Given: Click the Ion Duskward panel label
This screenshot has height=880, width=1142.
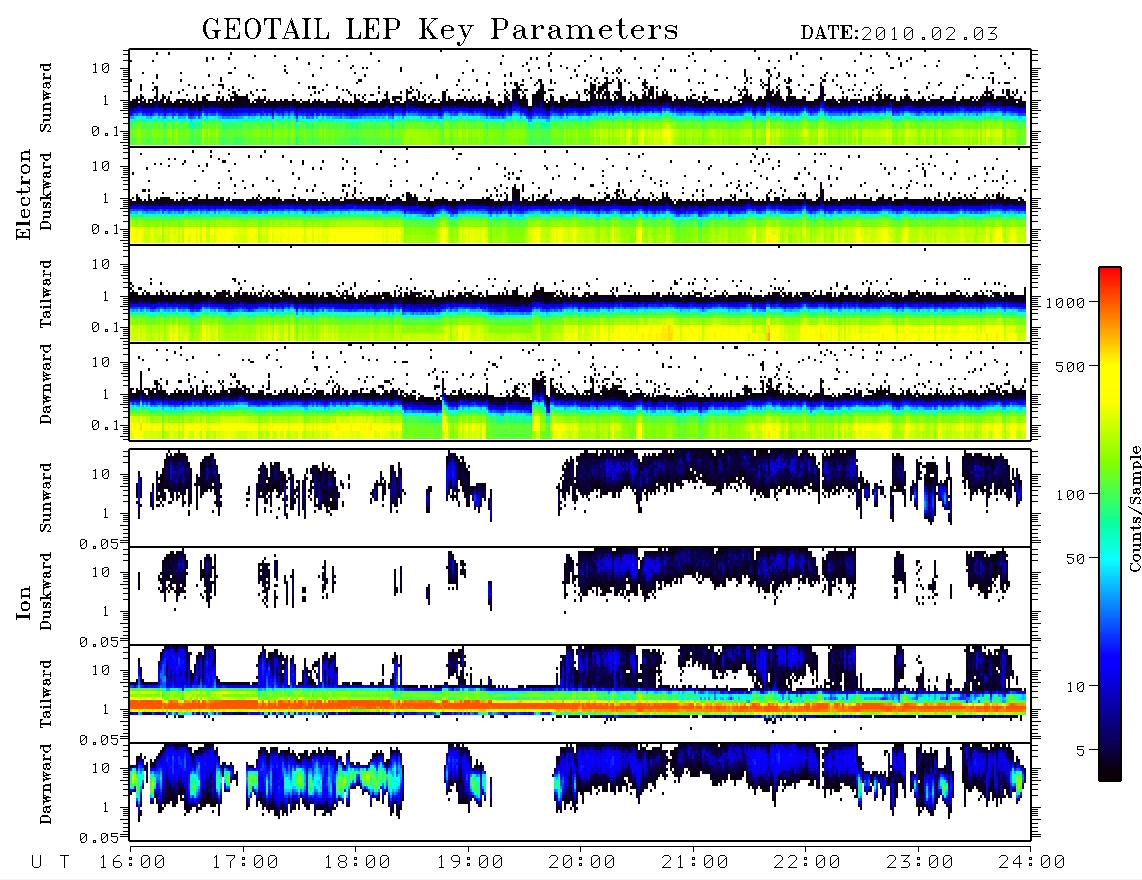Looking at the screenshot, I should pyautogui.click(x=46, y=591).
